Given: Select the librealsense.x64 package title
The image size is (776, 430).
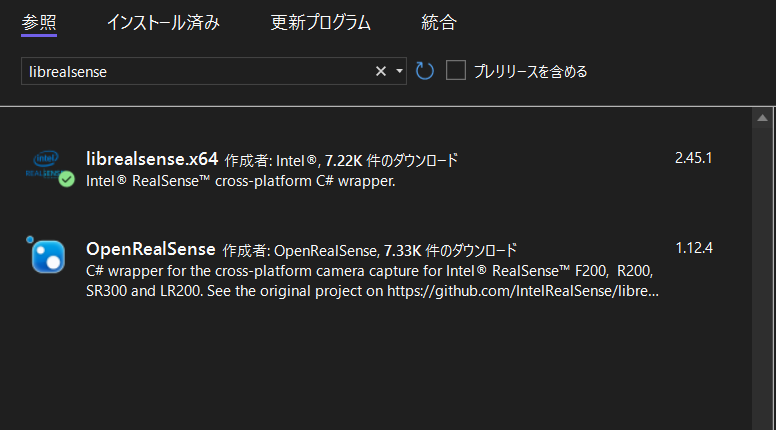Looking at the screenshot, I should click(152, 159).
